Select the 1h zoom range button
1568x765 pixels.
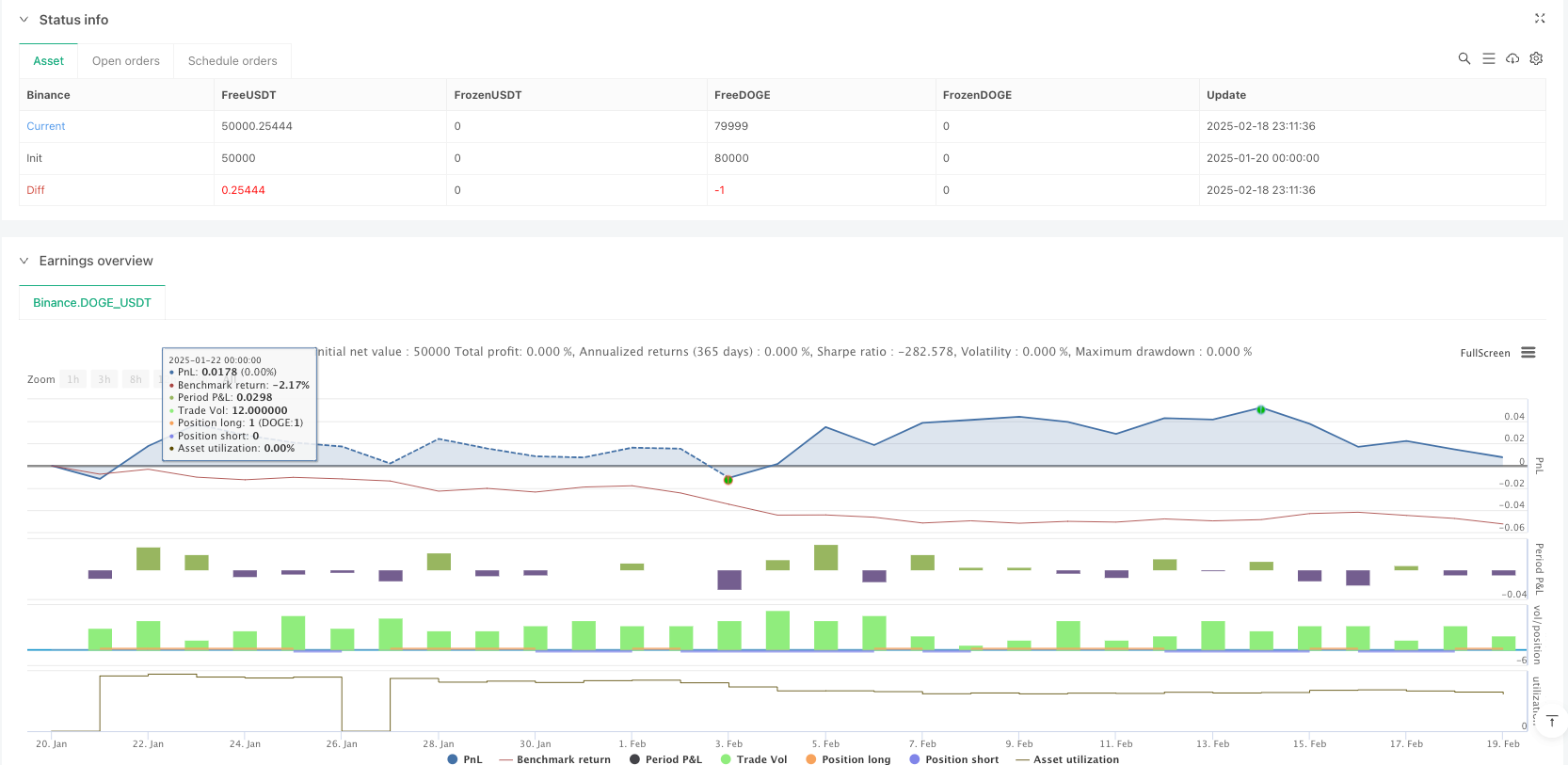coord(73,379)
